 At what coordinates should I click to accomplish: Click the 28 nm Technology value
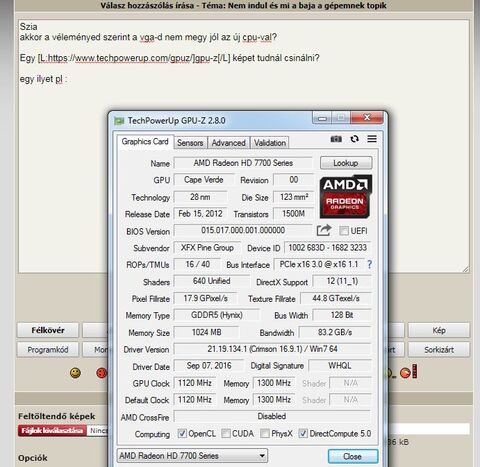click(200, 197)
